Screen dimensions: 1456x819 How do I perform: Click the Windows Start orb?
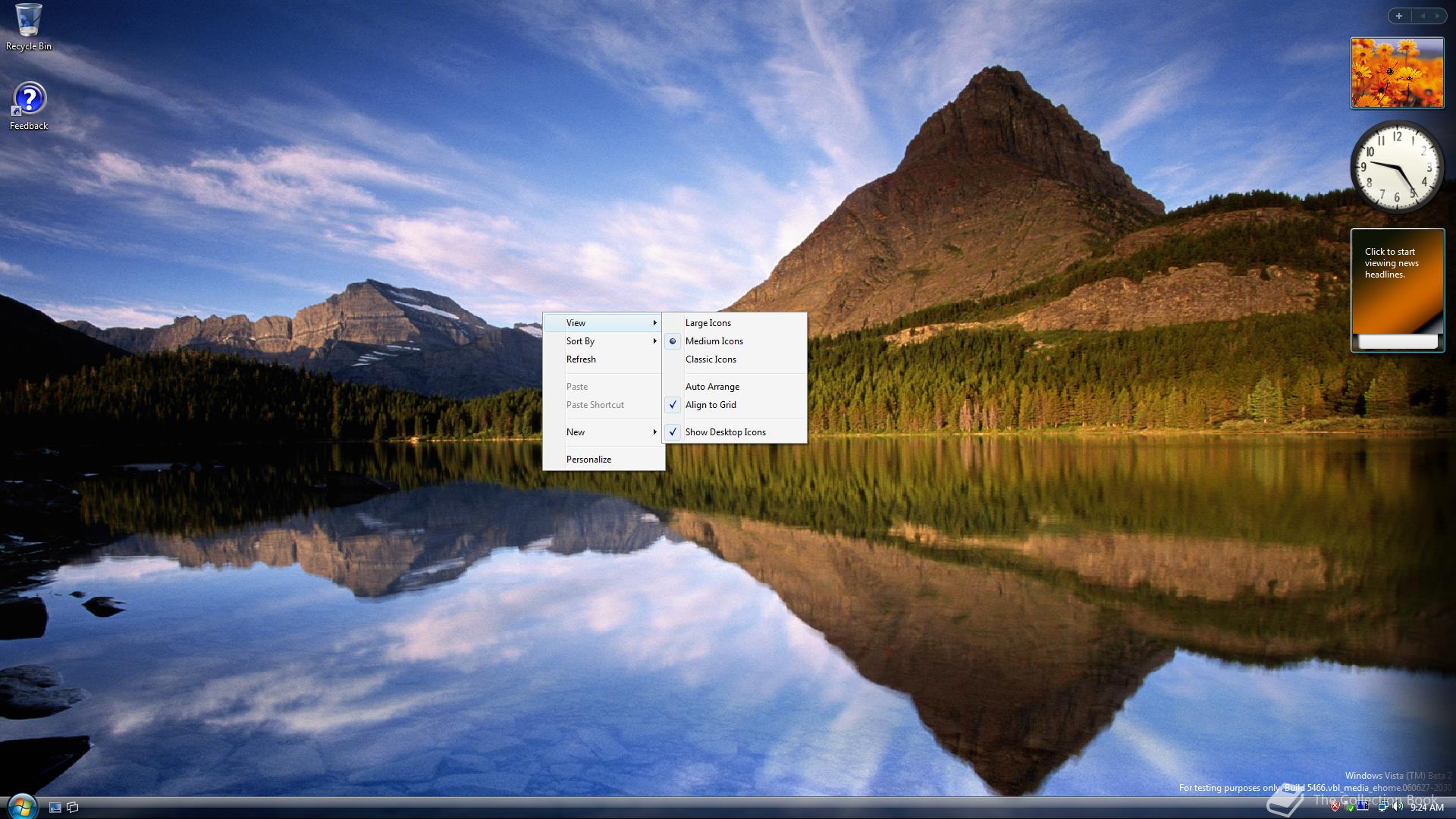[x=21, y=806]
